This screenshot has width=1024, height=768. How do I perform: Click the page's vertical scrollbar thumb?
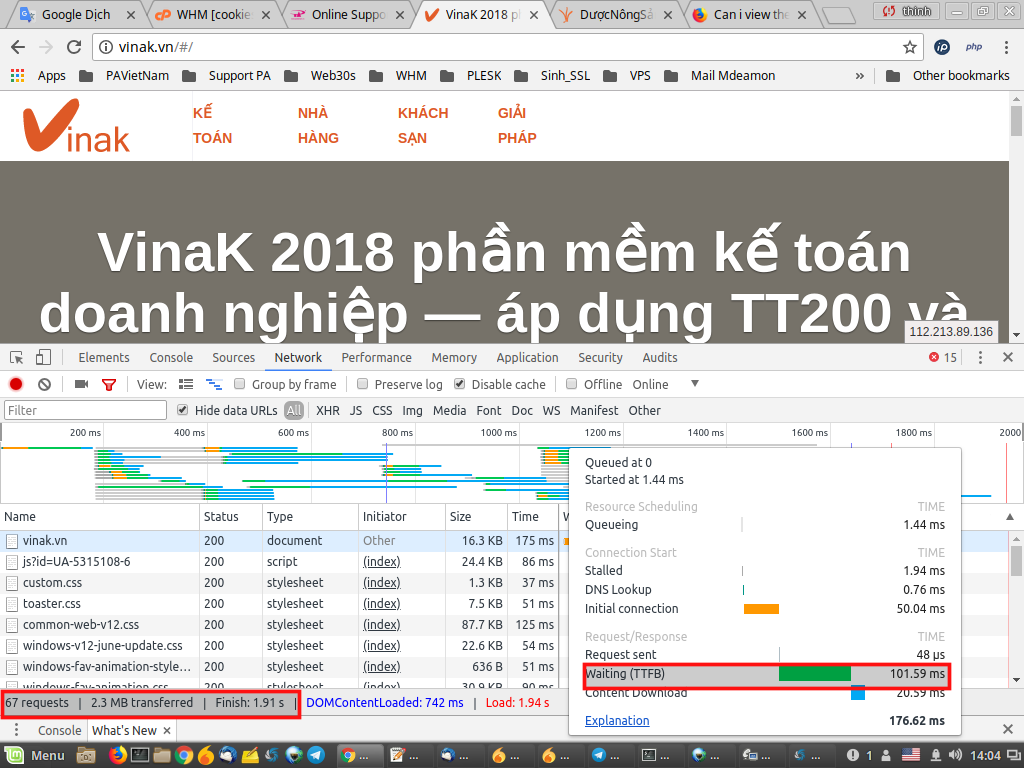1016,120
